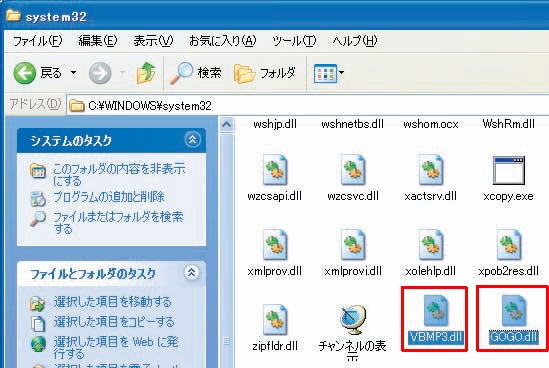Click the GOGO.dll file name label

(x=514, y=337)
